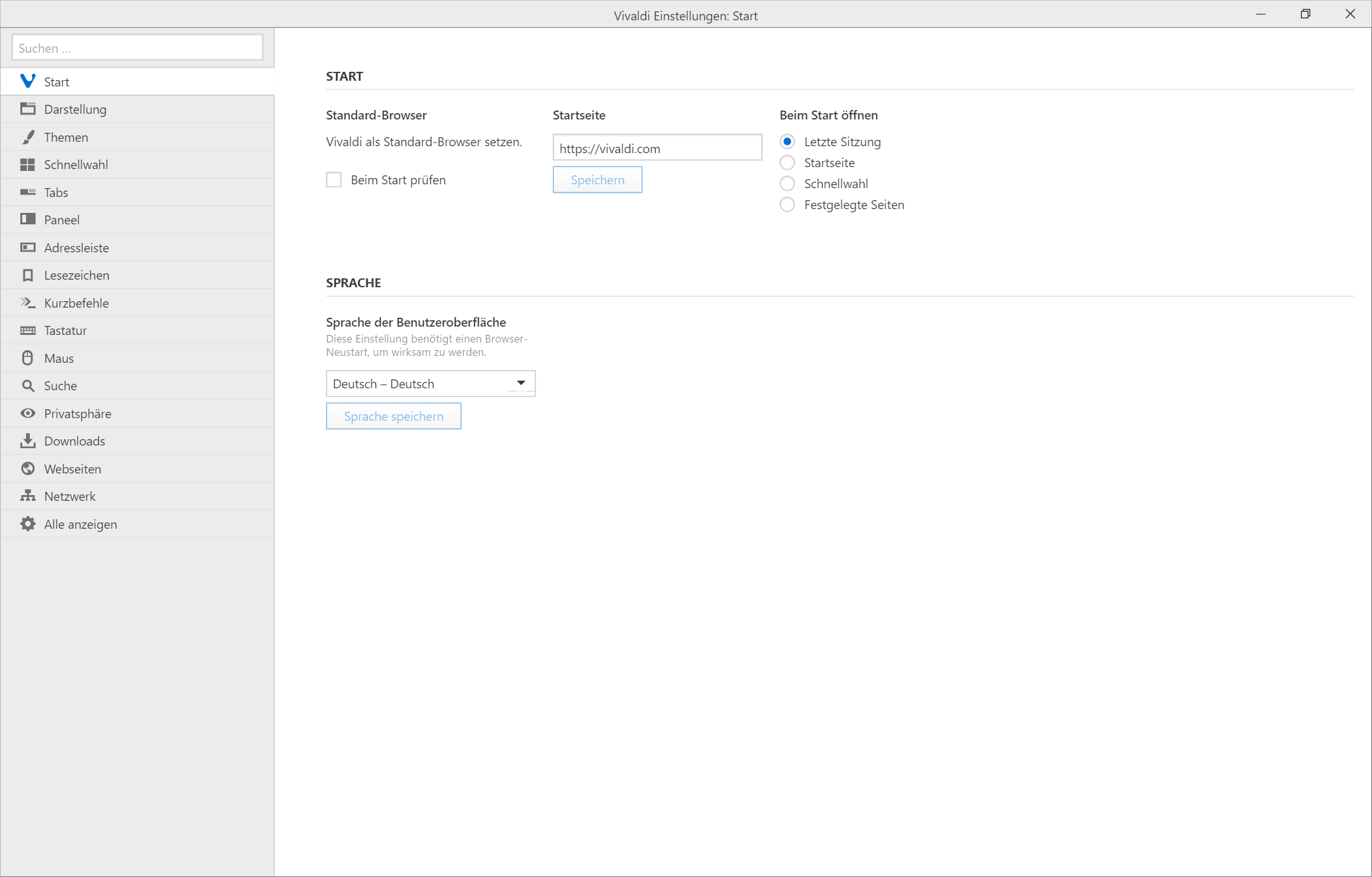Select Schnellwahl as startup option

[x=787, y=184]
